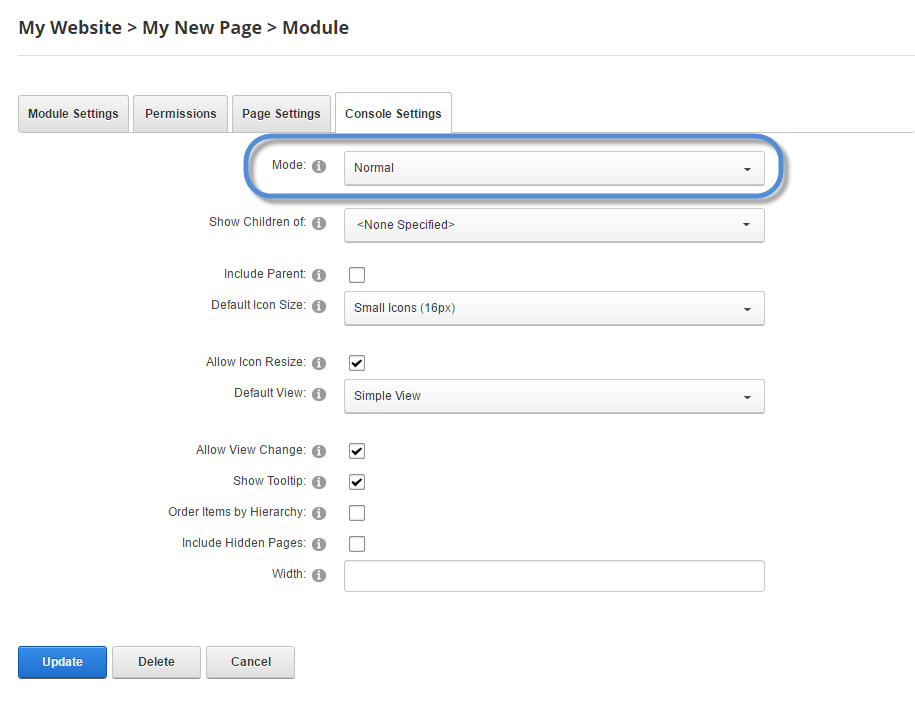This screenshot has height=701, width=915.
Task: Click into the Width text field
Action: pos(554,576)
